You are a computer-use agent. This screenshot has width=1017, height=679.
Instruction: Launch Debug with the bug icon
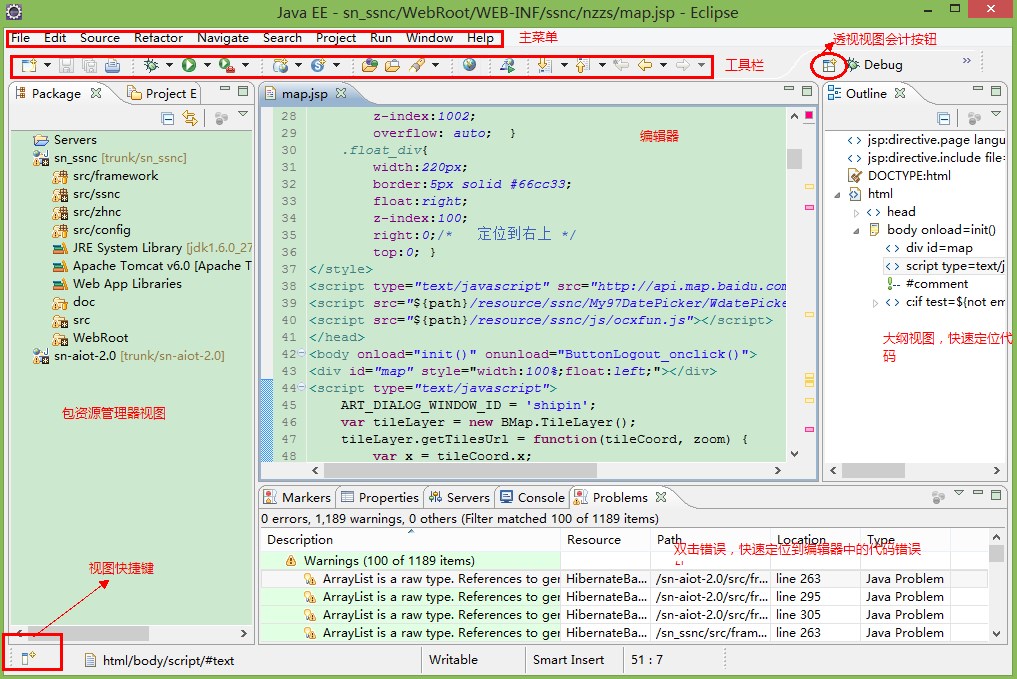click(x=151, y=65)
